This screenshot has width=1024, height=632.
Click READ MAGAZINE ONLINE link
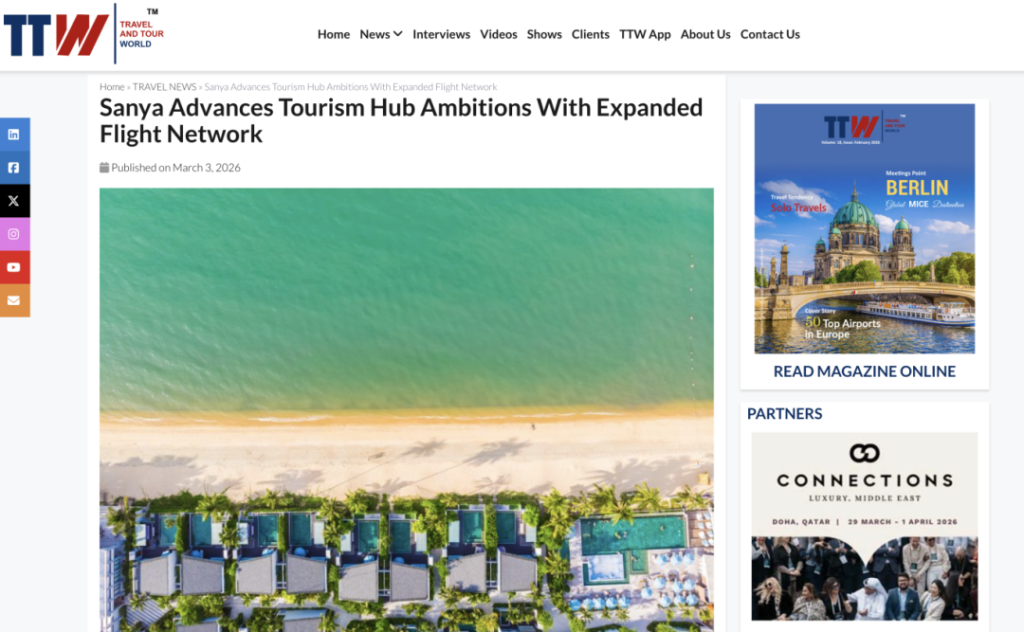[x=864, y=371]
